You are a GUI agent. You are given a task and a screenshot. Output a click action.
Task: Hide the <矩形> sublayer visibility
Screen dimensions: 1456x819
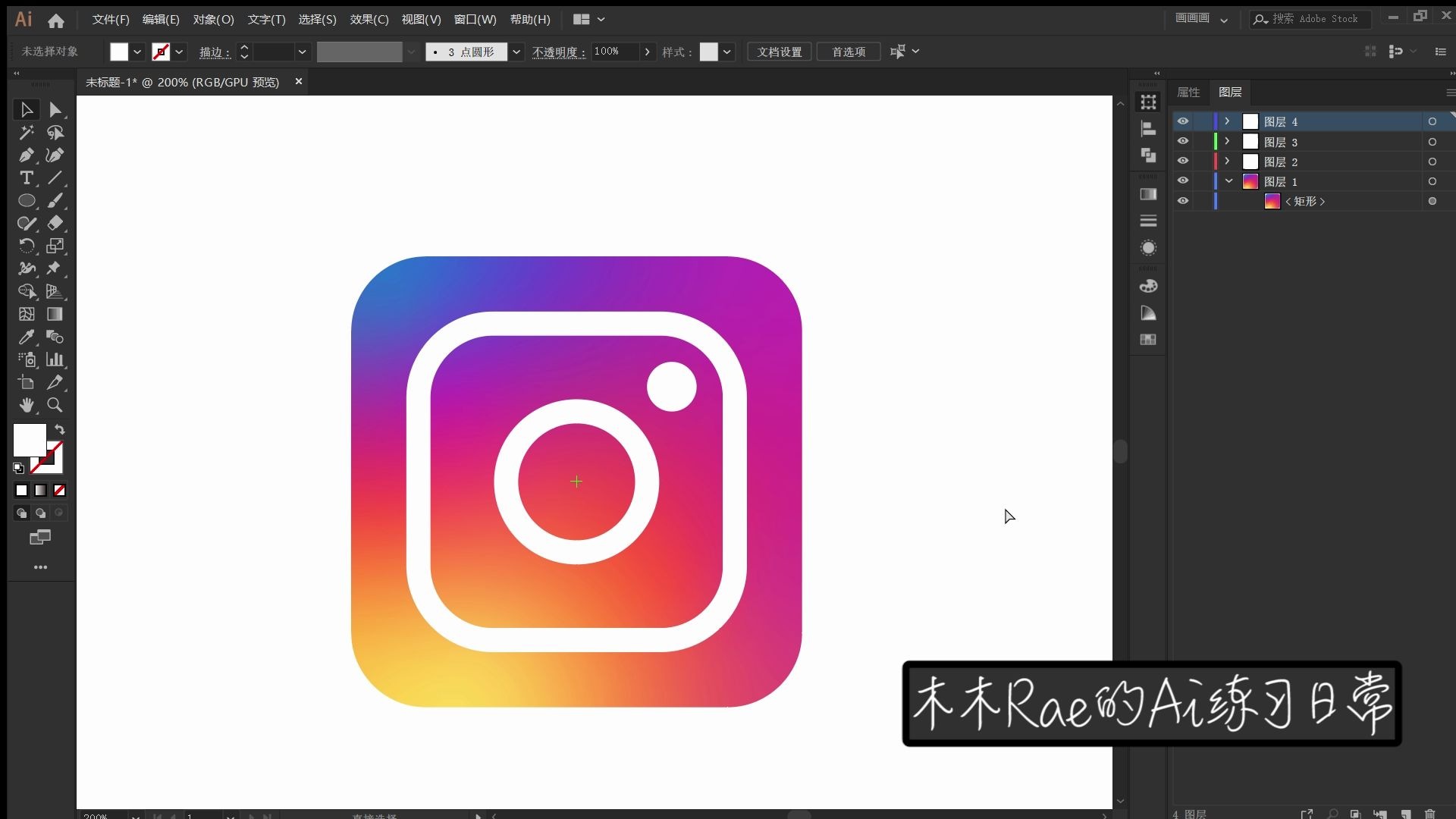coord(1182,201)
